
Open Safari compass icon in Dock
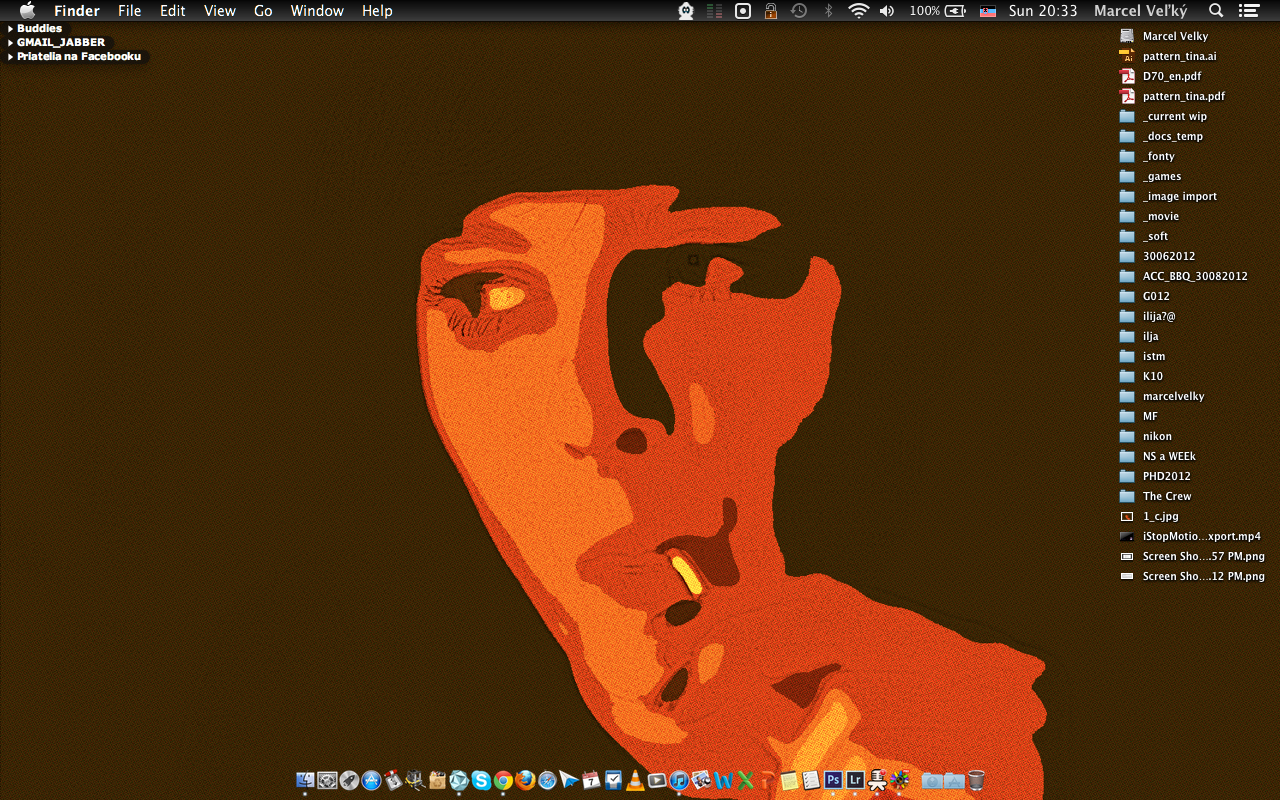point(547,780)
